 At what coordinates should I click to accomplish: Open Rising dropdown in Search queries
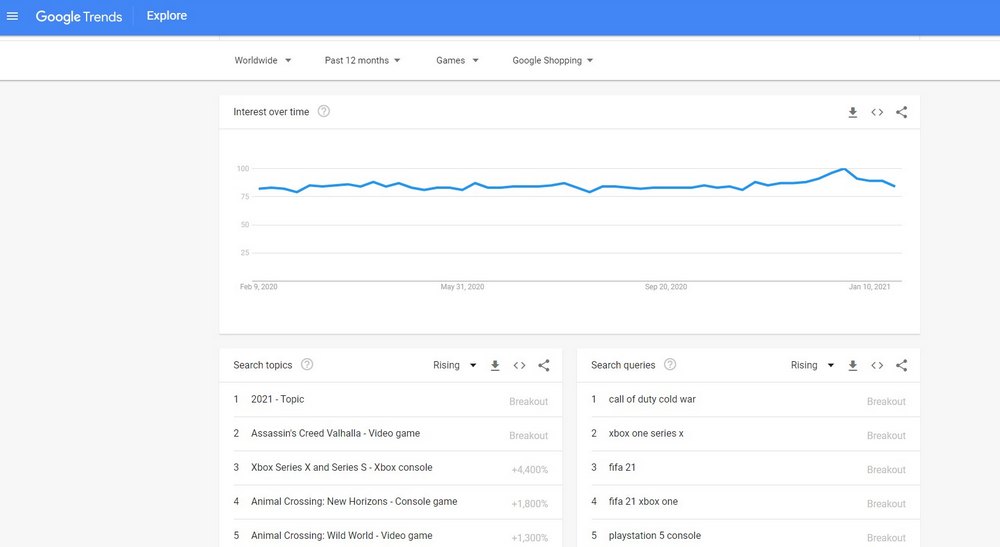tap(812, 365)
